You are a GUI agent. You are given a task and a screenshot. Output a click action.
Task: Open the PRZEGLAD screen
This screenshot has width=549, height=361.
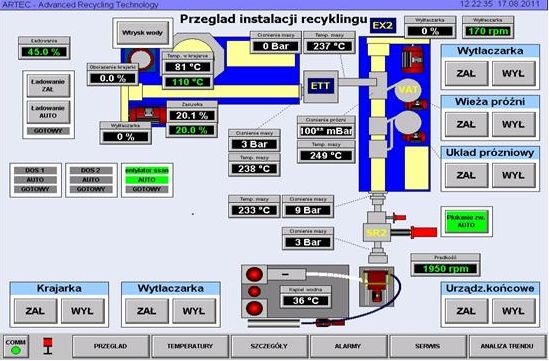(111, 346)
